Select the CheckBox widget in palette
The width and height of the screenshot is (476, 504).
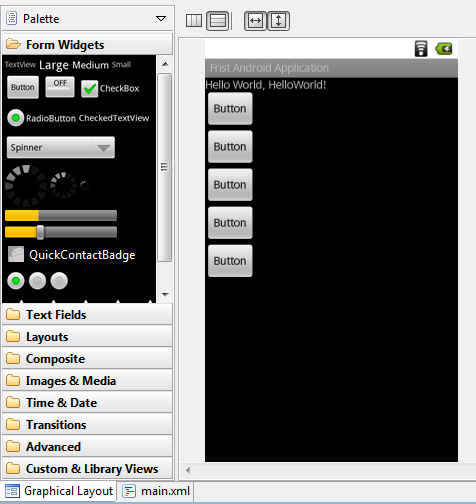click(110, 88)
